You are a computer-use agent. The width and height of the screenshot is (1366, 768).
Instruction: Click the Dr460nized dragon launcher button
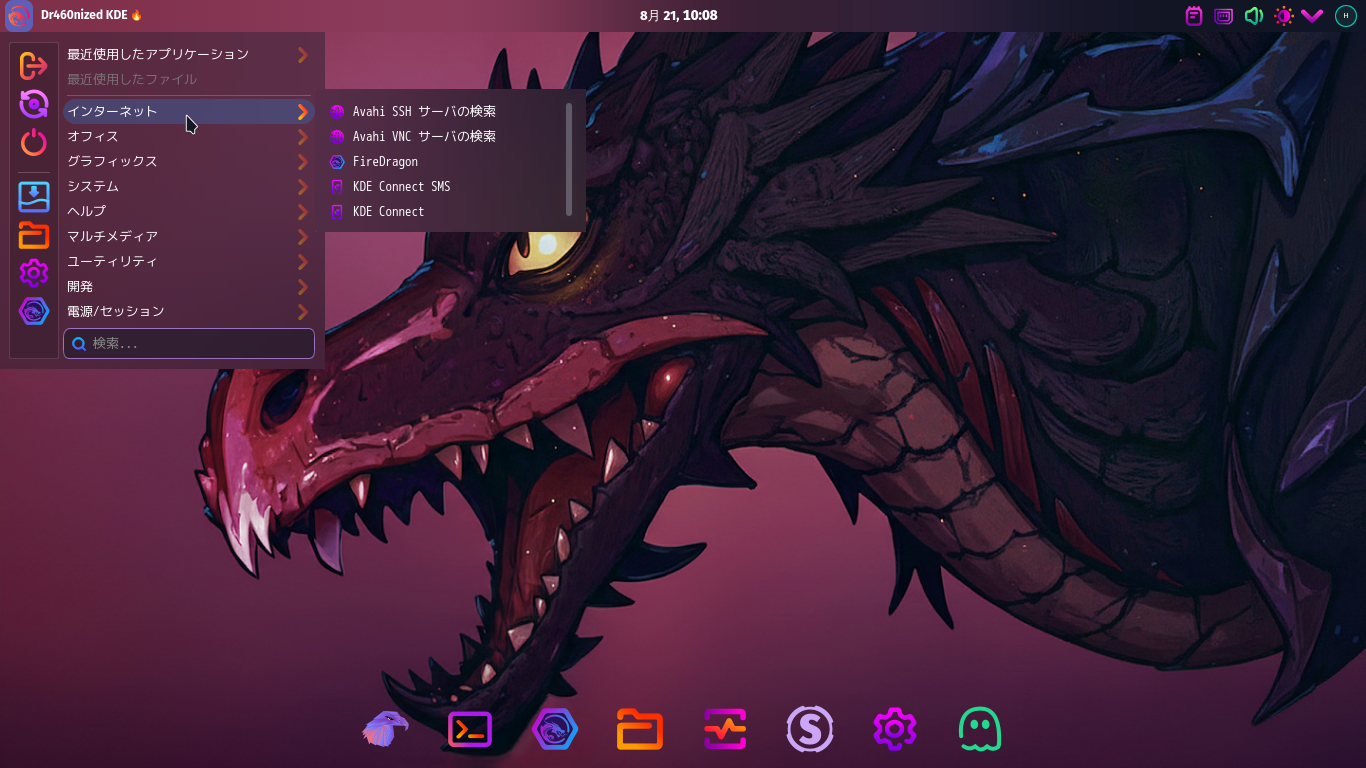pyautogui.click(x=19, y=16)
